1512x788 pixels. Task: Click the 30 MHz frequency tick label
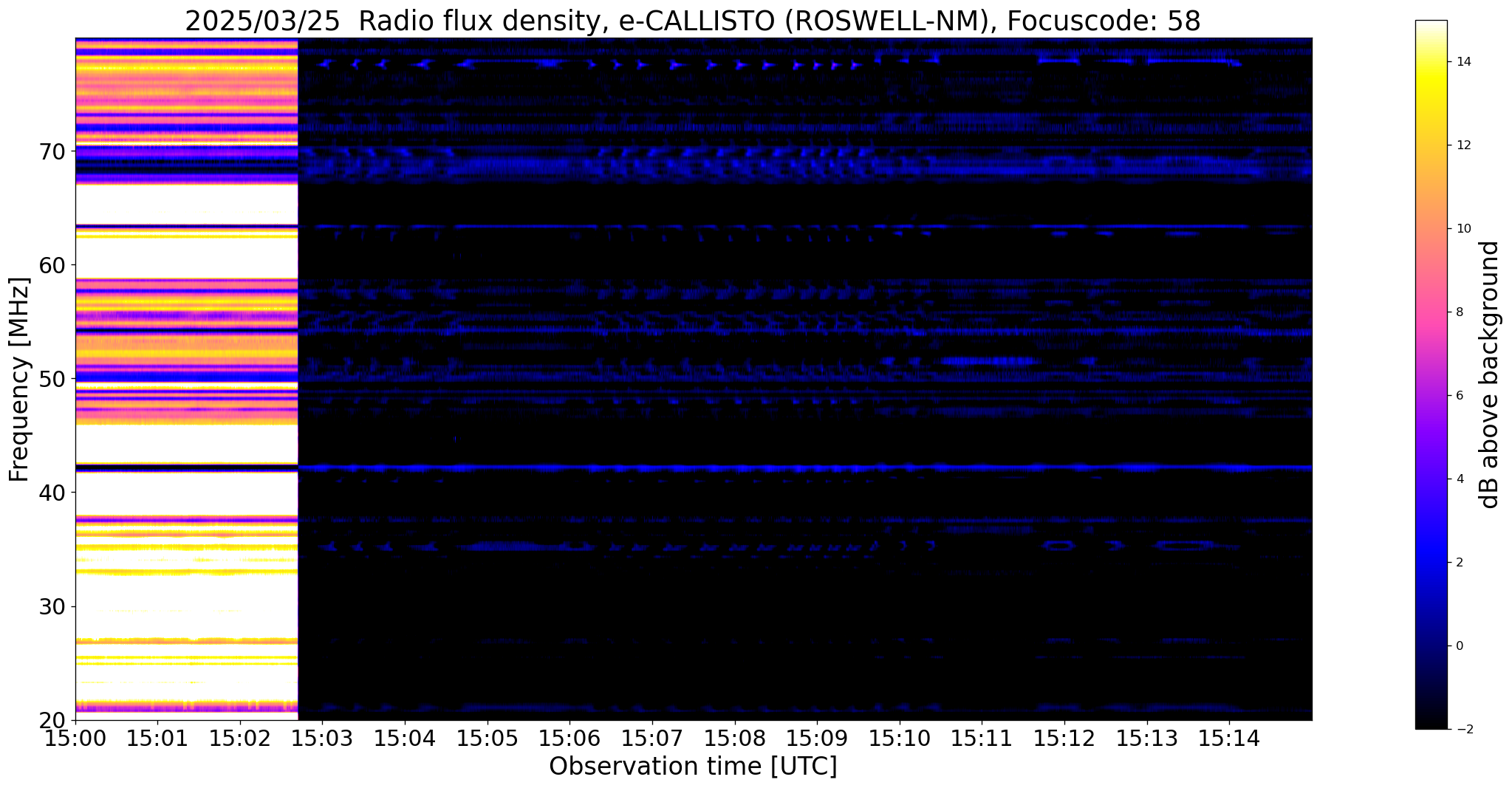tap(54, 606)
